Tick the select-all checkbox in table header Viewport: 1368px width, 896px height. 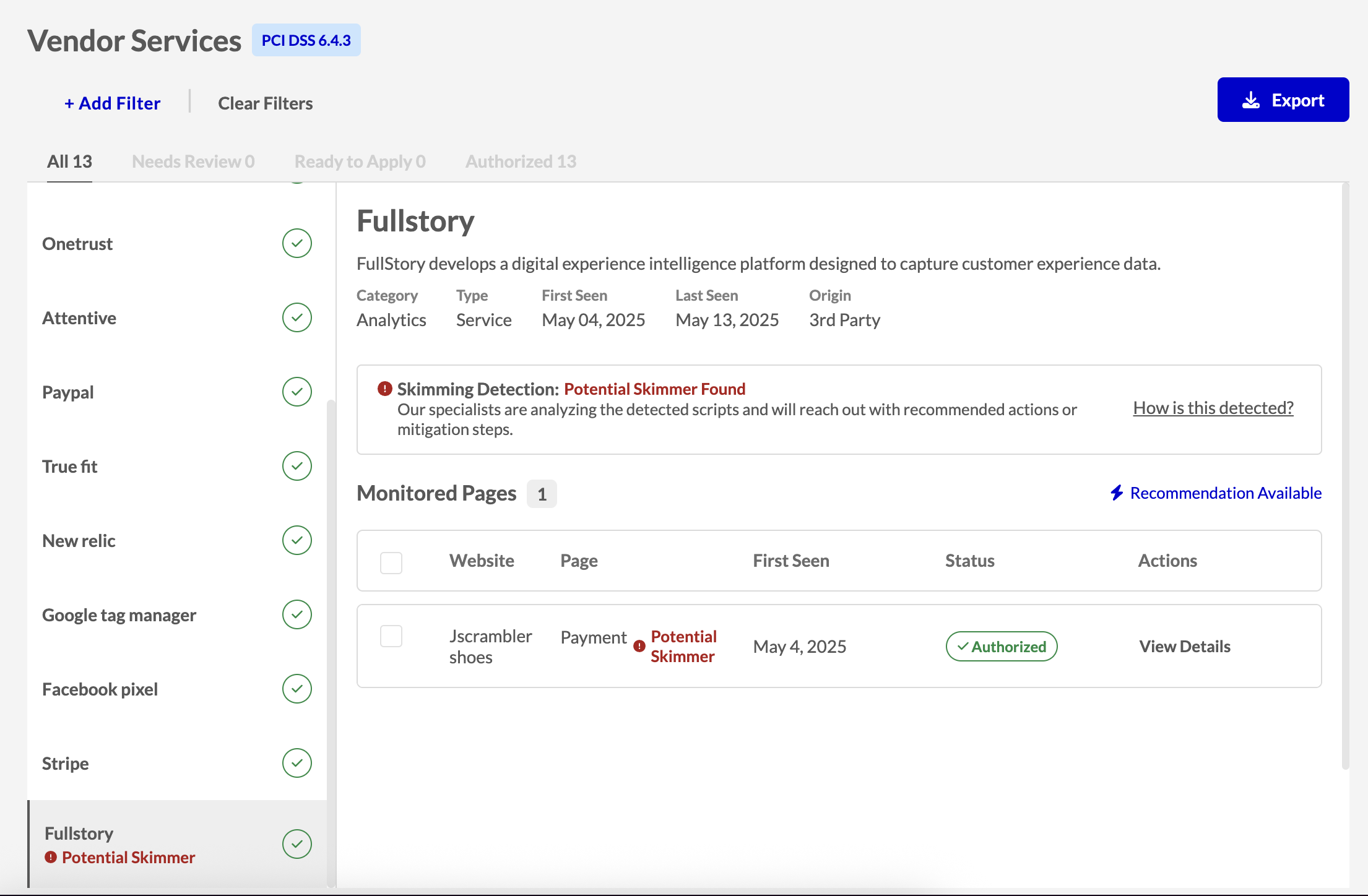[391, 562]
